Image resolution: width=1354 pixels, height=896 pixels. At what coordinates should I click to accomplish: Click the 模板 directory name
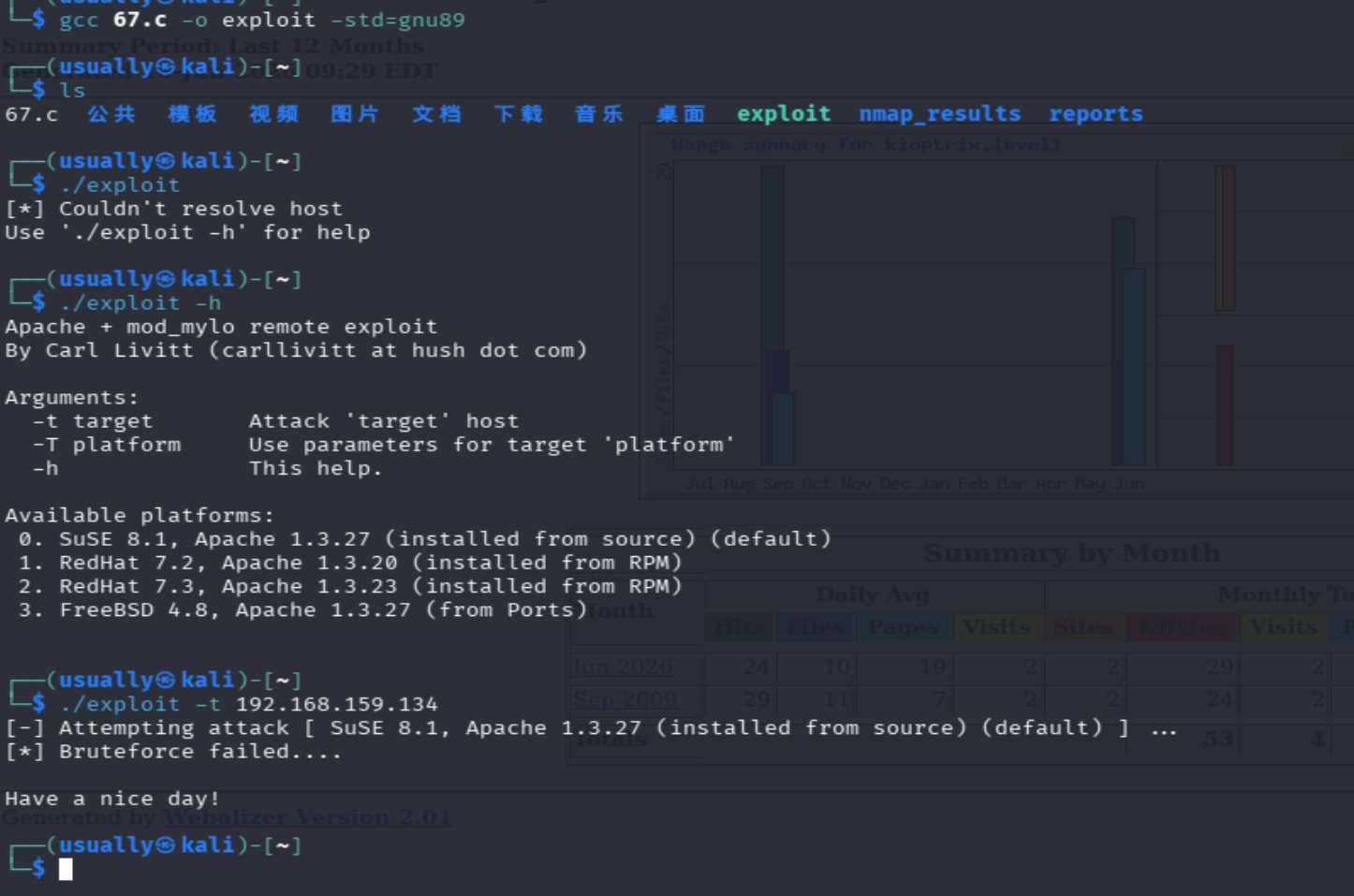[193, 114]
